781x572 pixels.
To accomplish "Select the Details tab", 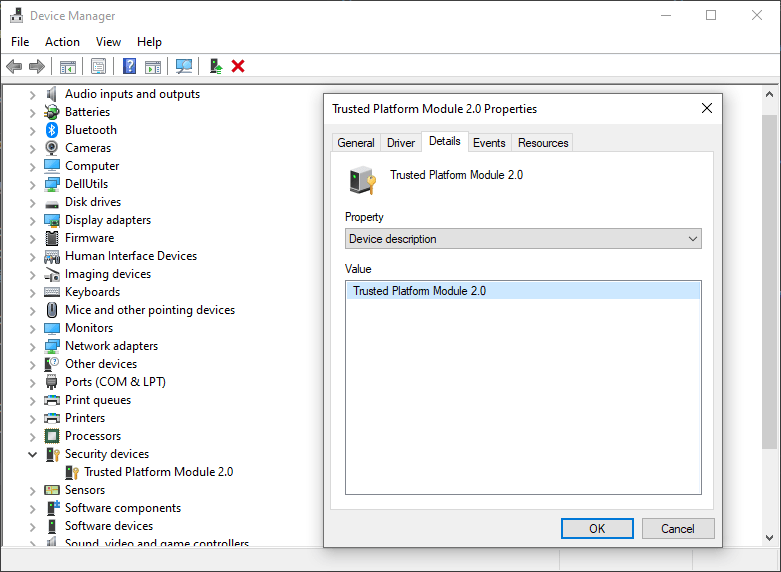I will click(445, 141).
